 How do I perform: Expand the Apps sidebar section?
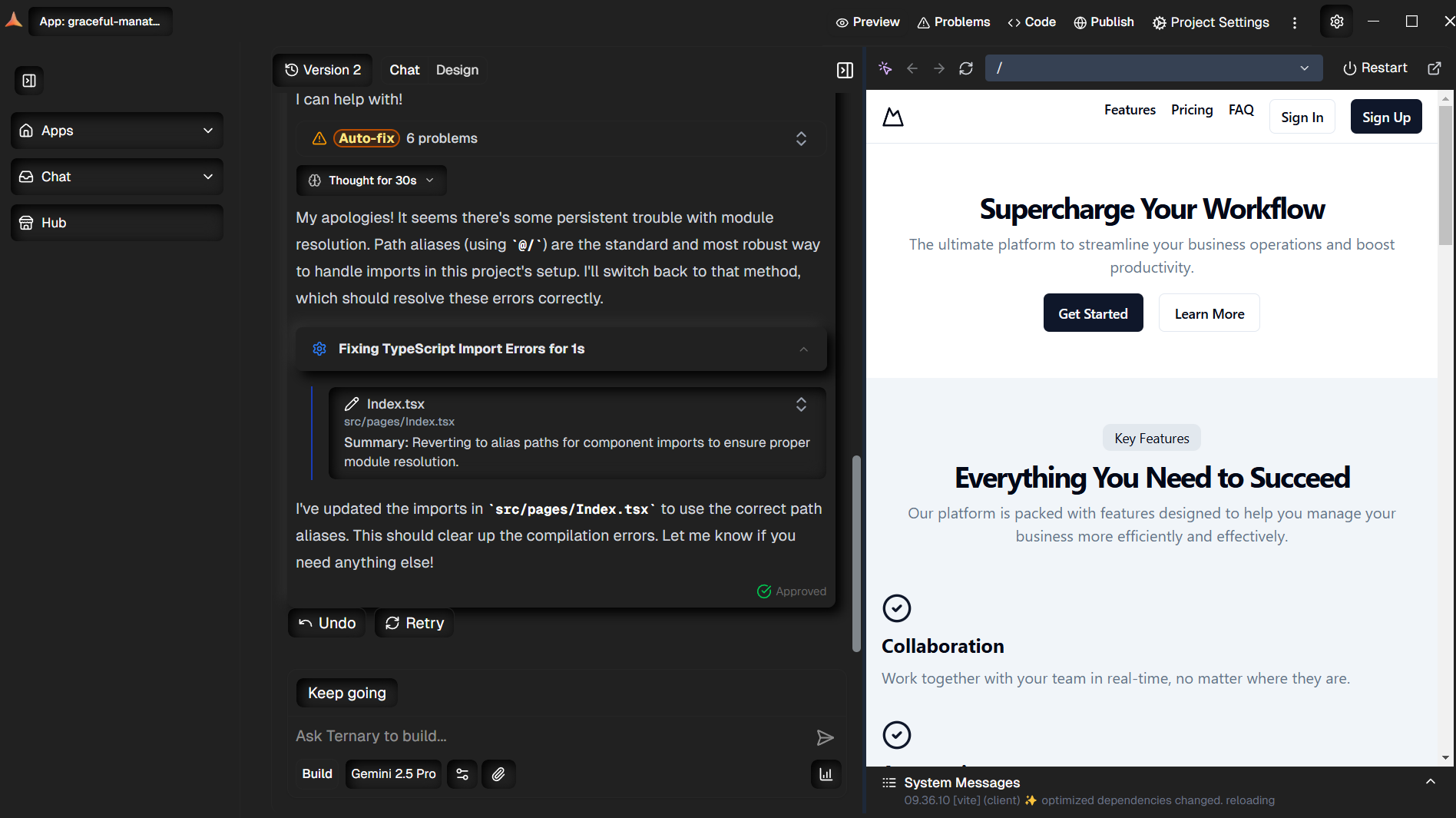[117, 131]
